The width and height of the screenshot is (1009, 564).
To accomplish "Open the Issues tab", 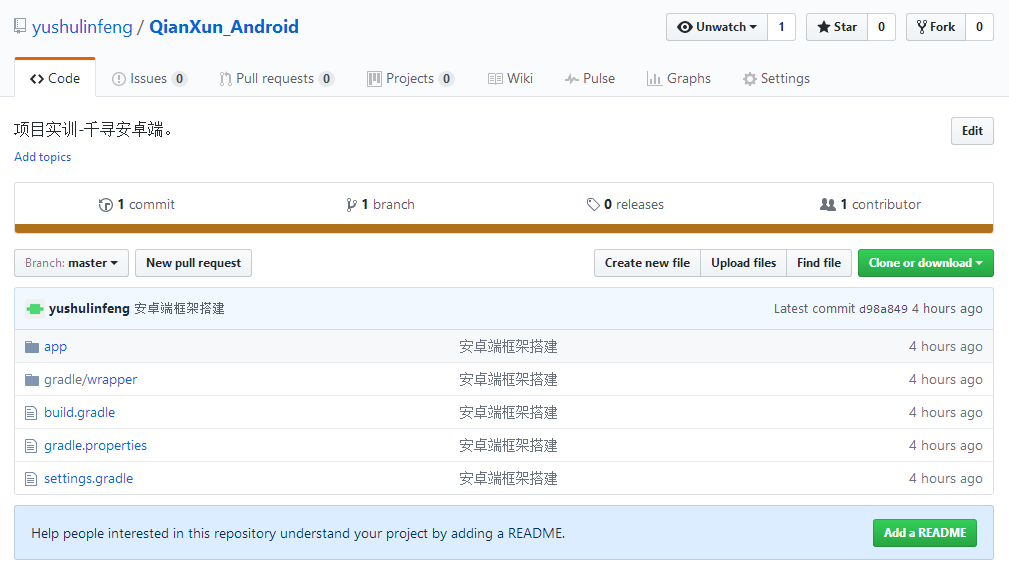I will click(149, 79).
